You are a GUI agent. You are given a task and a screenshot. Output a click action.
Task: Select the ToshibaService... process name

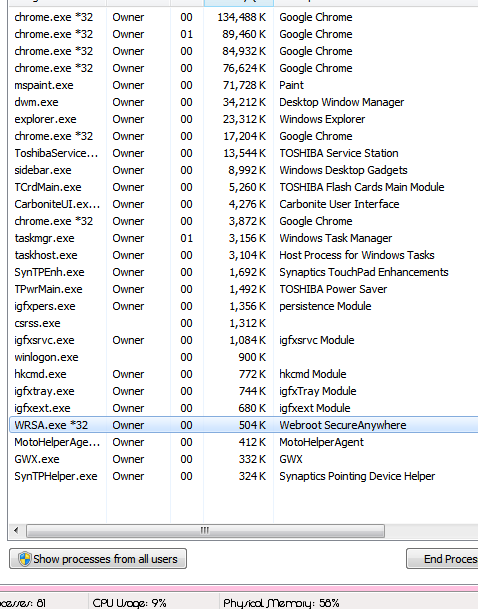[56, 153]
